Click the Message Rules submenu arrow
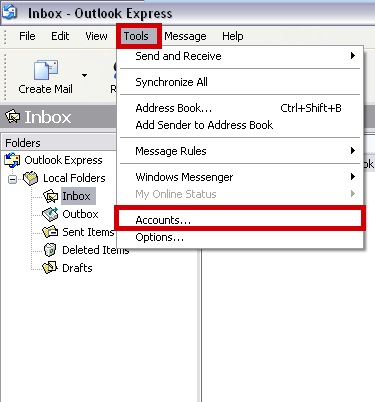The height and width of the screenshot is (402, 375). (353, 150)
